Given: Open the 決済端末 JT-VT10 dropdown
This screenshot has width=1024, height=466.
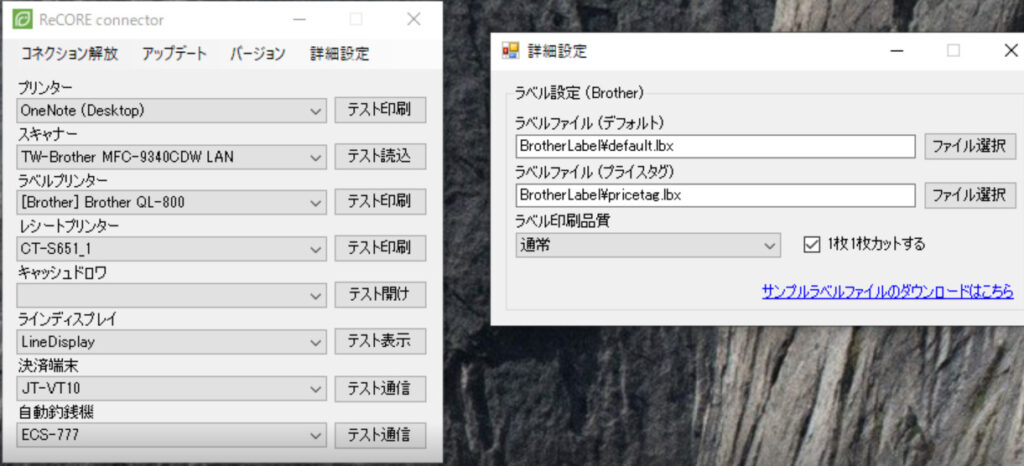Looking at the screenshot, I should pos(172,388).
